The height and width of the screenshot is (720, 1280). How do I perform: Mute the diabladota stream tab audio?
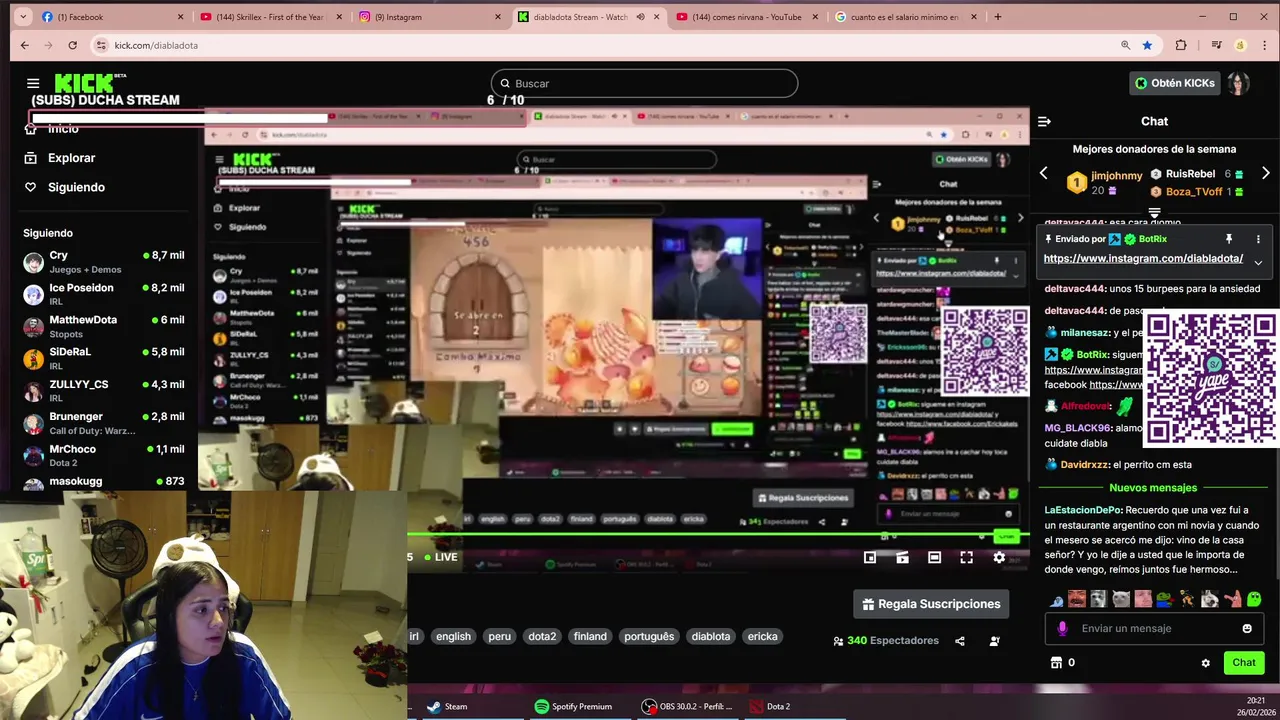(640, 17)
